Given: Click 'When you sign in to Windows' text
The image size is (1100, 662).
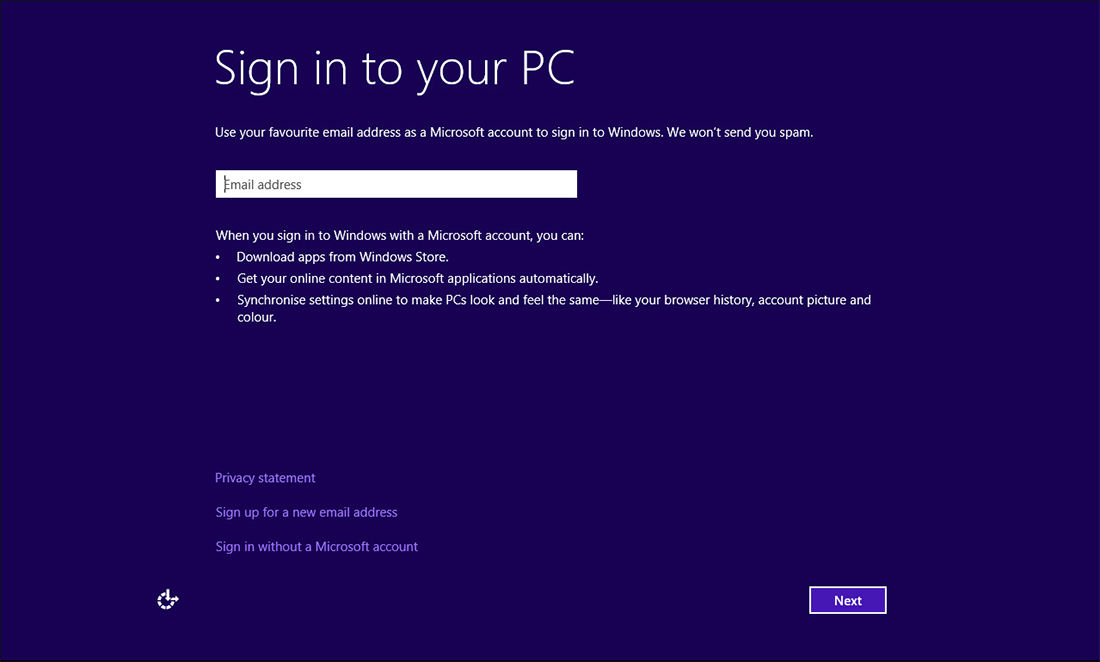Looking at the screenshot, I should 399,236.
